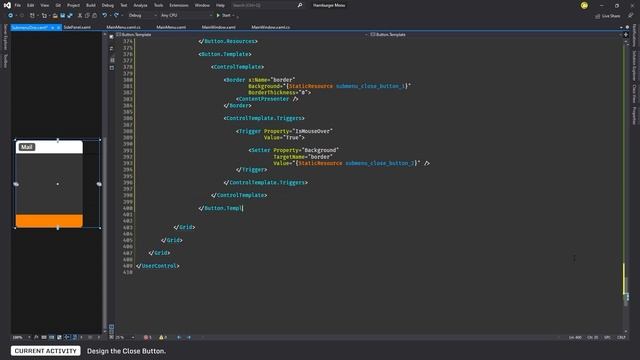
Task: Click the navigate backward toolbar icon
Action: coord(11,16)
